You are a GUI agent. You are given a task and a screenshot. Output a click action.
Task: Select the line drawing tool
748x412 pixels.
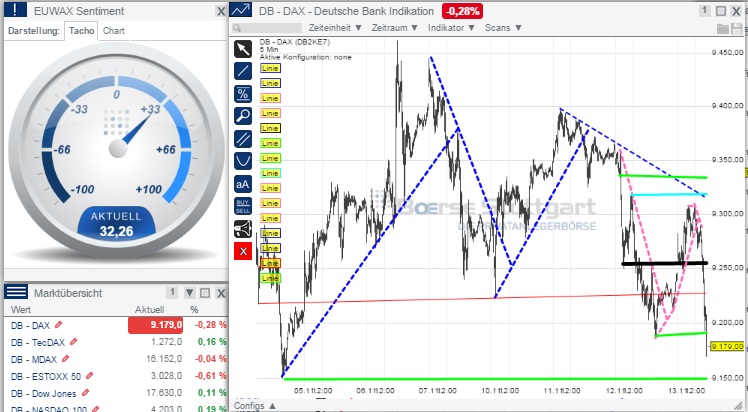point(243,71)
